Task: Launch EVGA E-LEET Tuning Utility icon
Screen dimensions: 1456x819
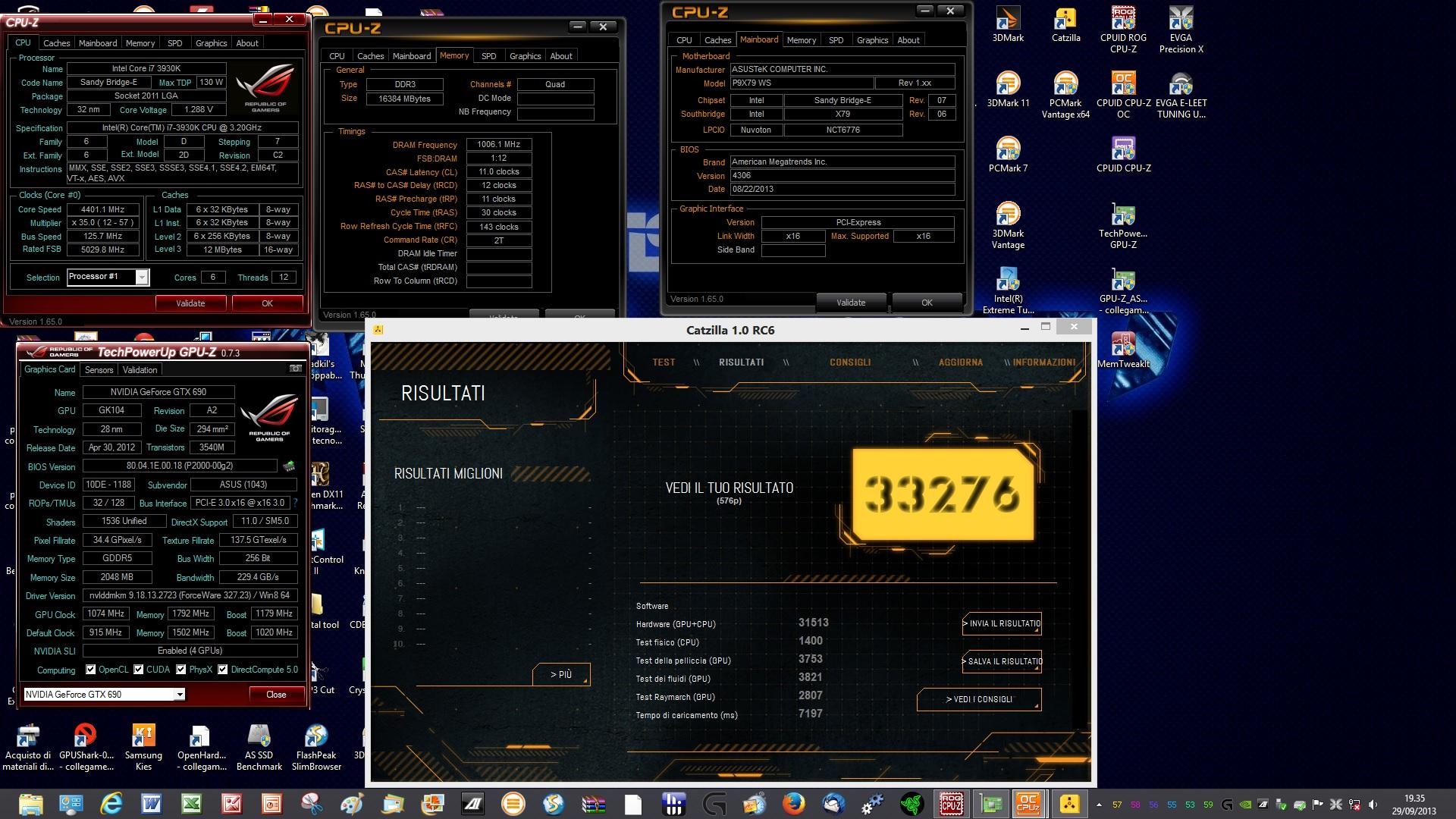Action: tap(1181, 96)
